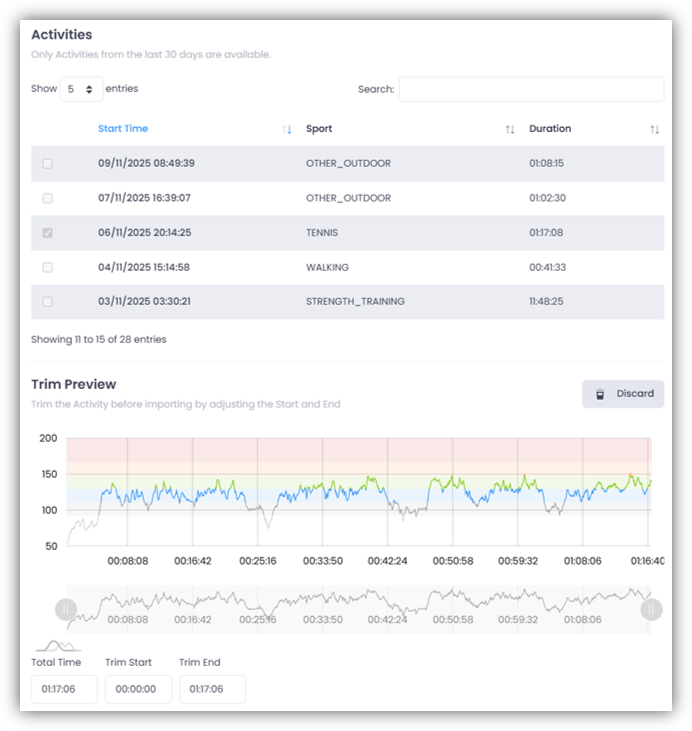Select the 09/11/2025 OTHER_OUTDOOR activity checkbox
692x731 pixels.
click(x=47, y=164)
